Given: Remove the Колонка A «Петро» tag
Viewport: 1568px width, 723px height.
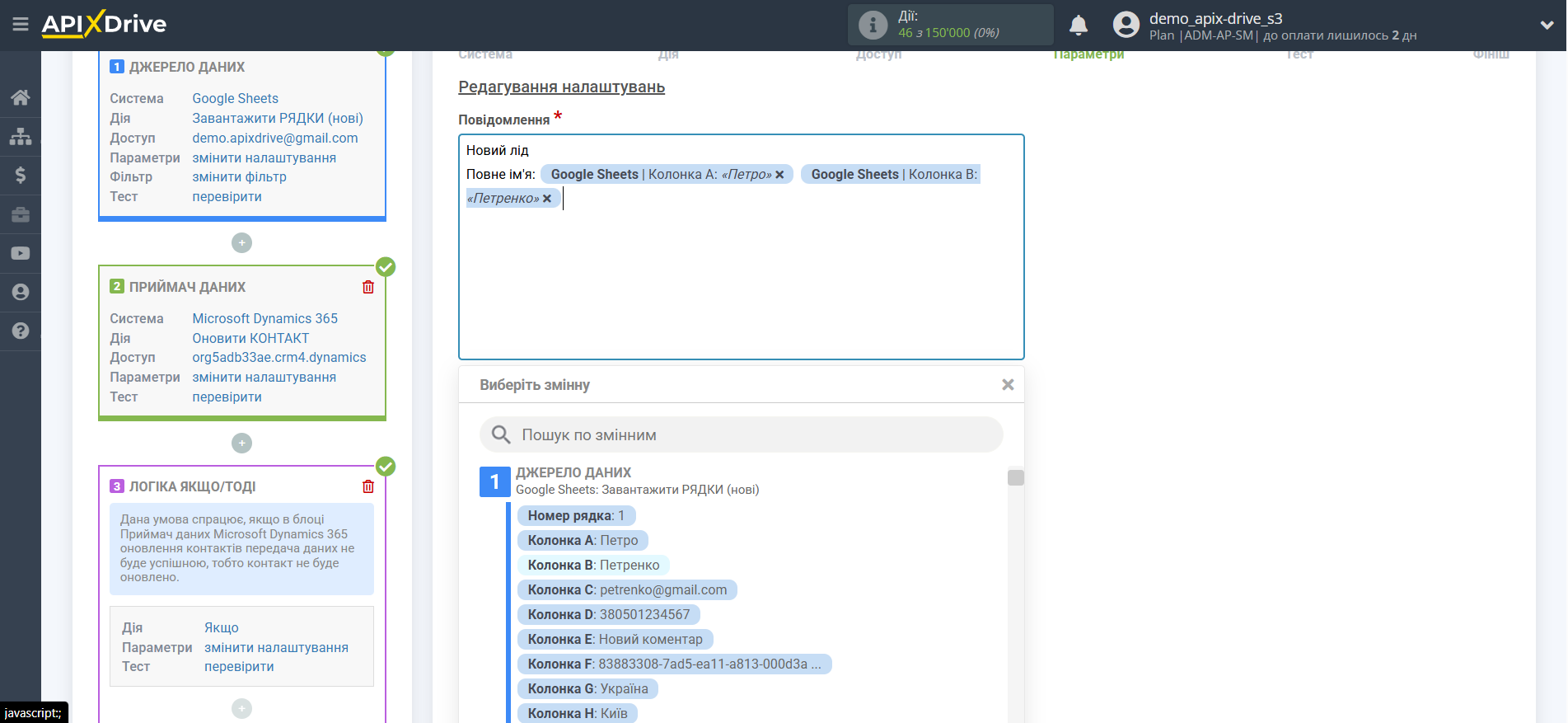Looking at the screenshot, I should [x=779, y=175].
